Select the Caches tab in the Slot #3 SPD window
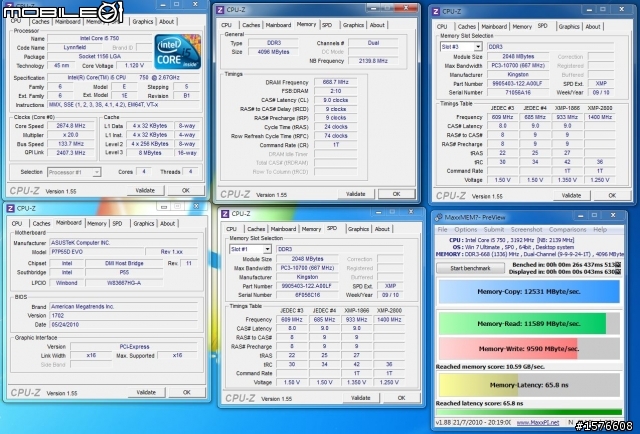This screenshot has width=640, height=434. tap(467, 27)
